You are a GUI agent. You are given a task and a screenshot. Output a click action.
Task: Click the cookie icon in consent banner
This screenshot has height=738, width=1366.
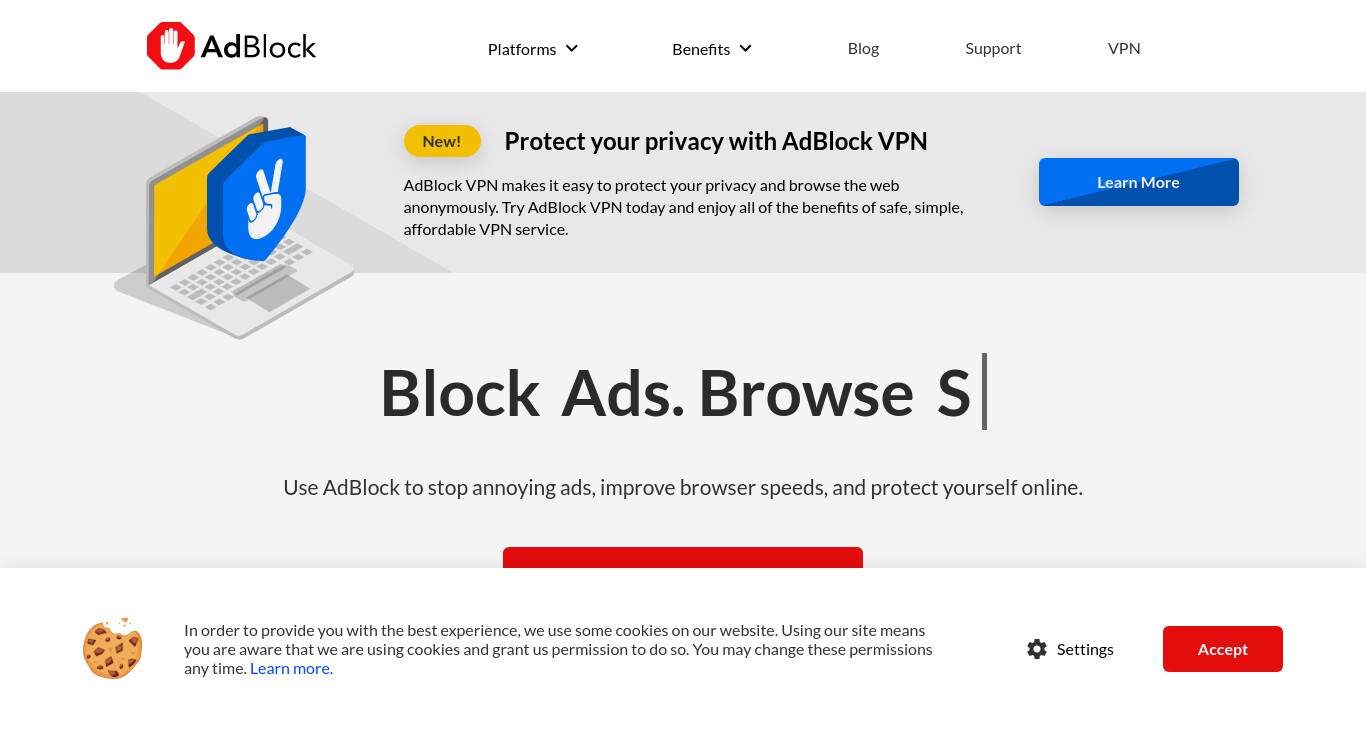coord(113,649)
